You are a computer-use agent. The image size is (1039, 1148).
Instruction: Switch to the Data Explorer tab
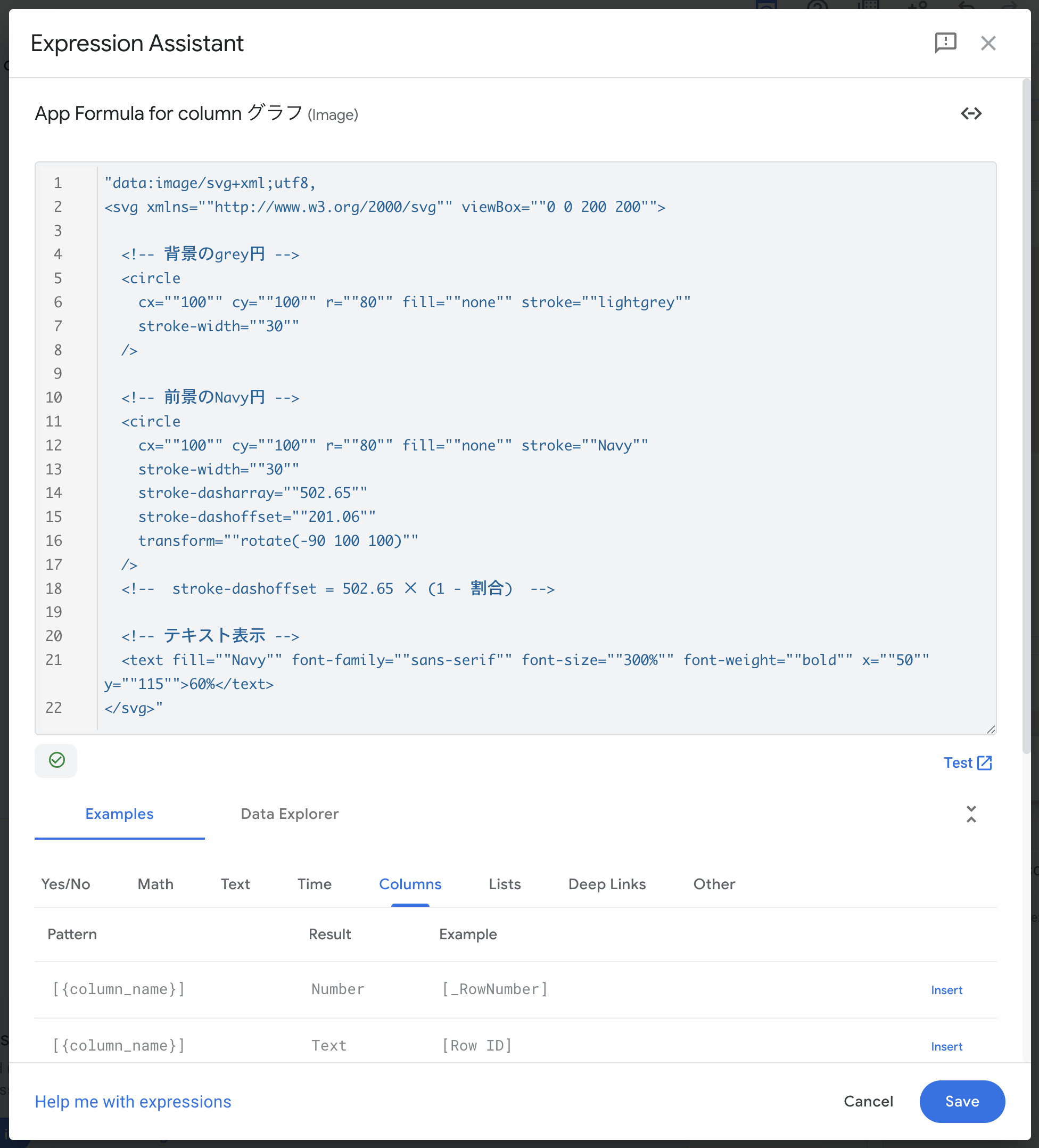pyautogui.click(x=289, y=814)
